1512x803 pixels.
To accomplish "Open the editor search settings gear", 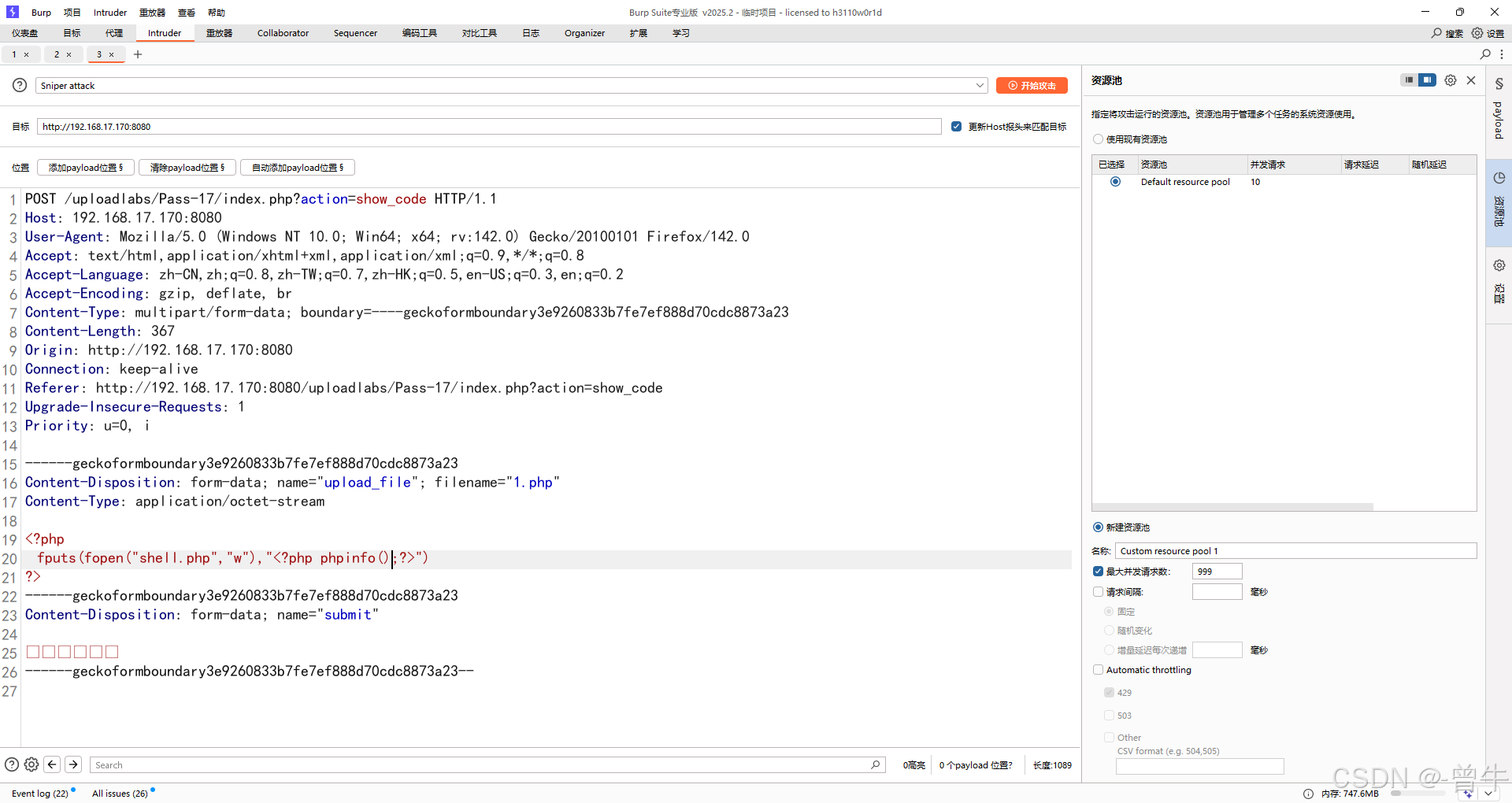I will pyautogui.click(x=31, y=764).
